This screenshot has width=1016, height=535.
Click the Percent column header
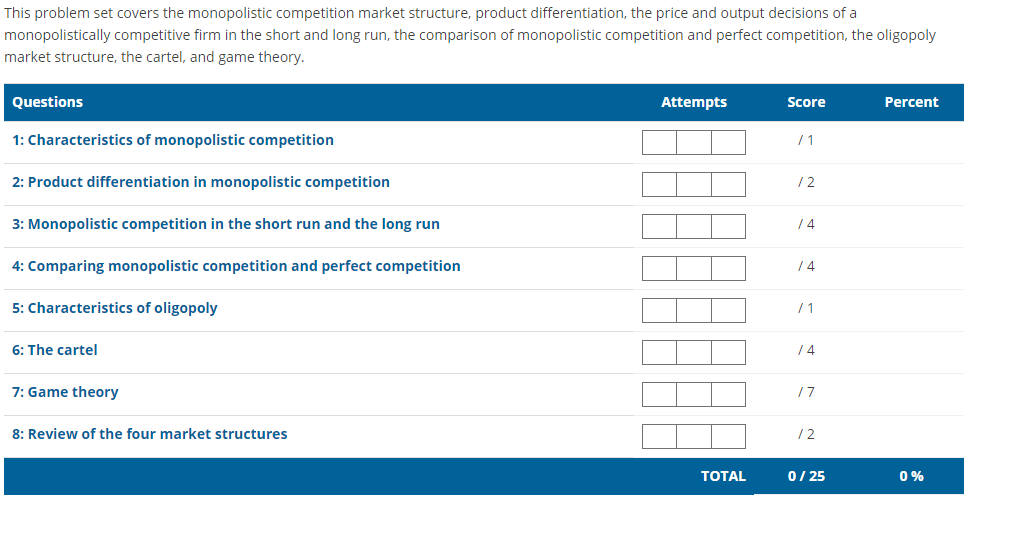(911, 102)
